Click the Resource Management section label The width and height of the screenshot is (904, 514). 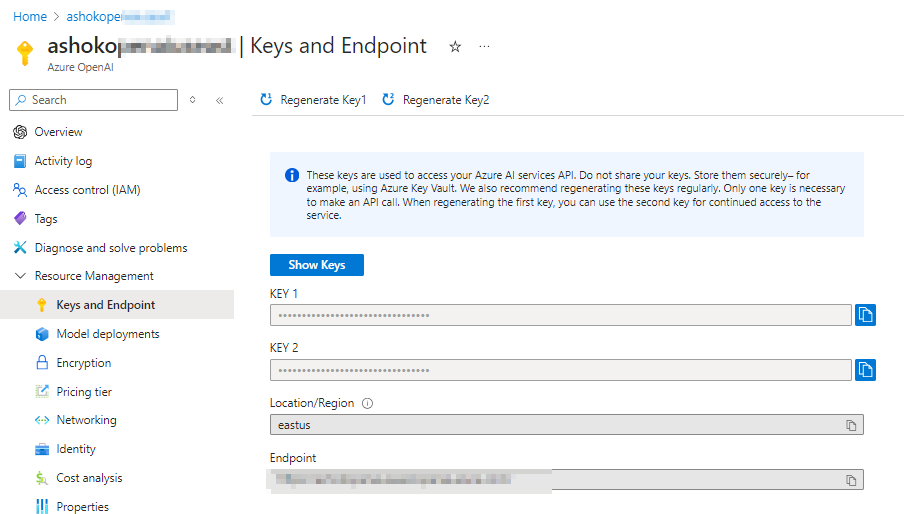(94, 276)
